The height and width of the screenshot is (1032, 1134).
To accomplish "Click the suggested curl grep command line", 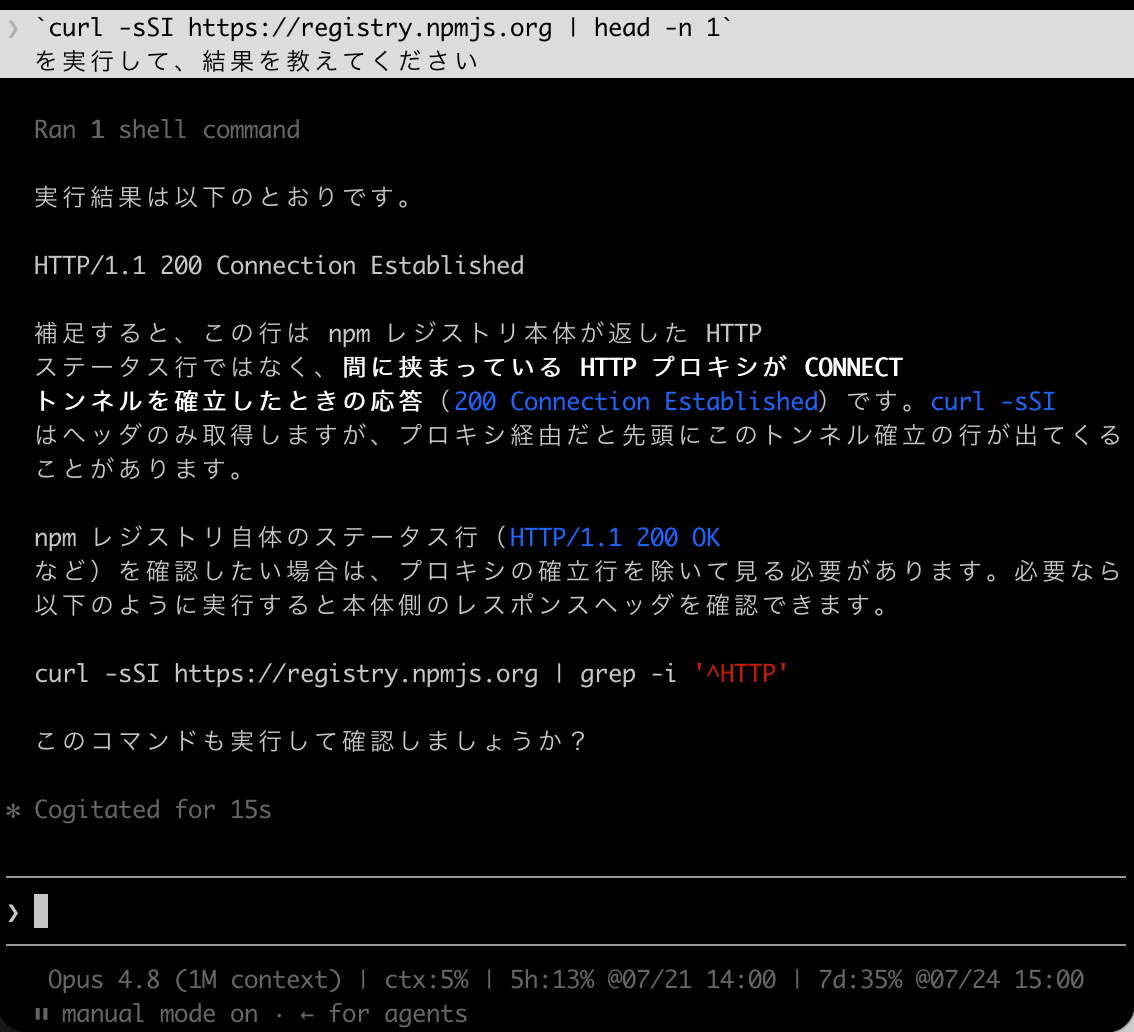I will click(x=411, y=673).
